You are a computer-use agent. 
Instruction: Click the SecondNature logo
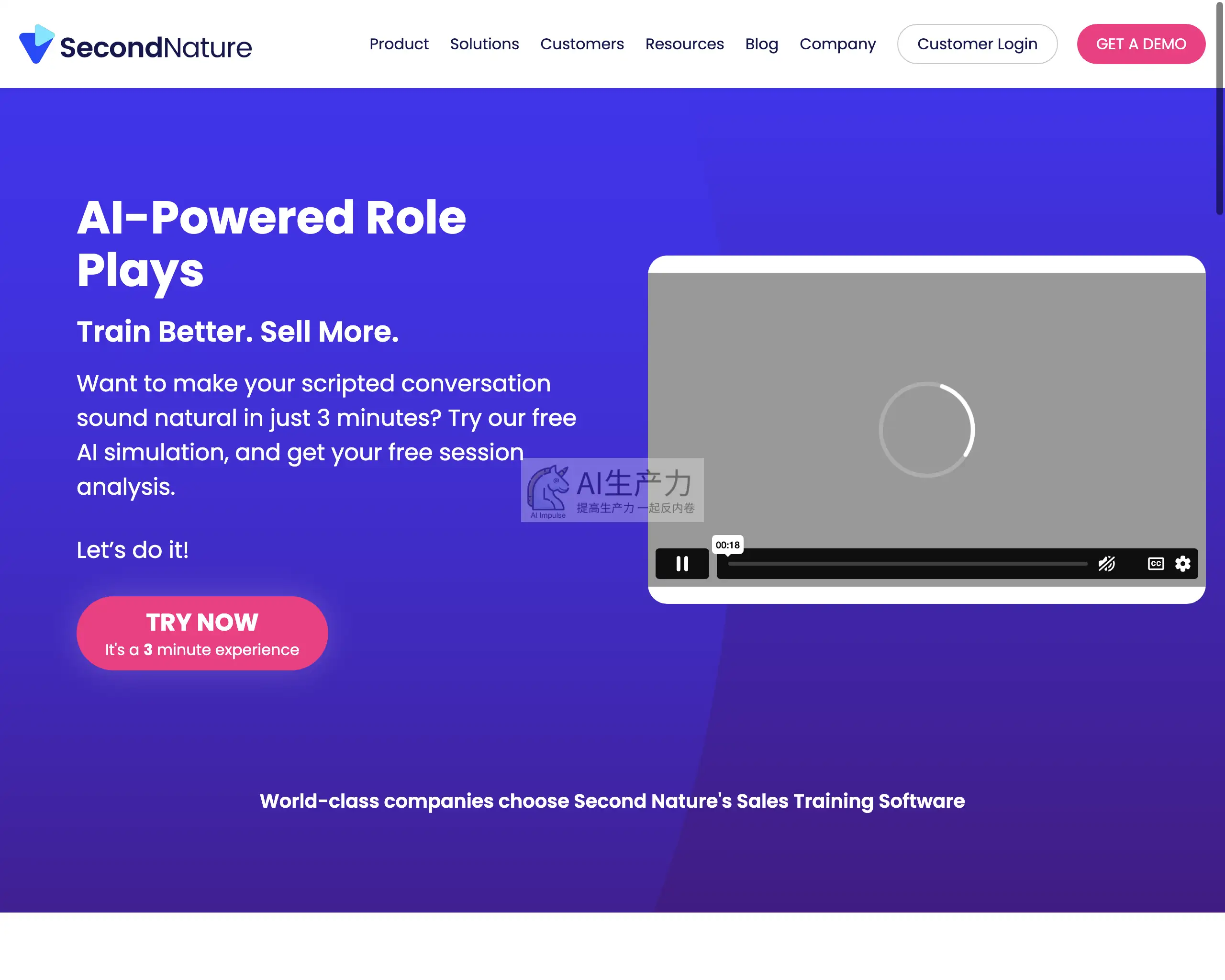(135, 45)
